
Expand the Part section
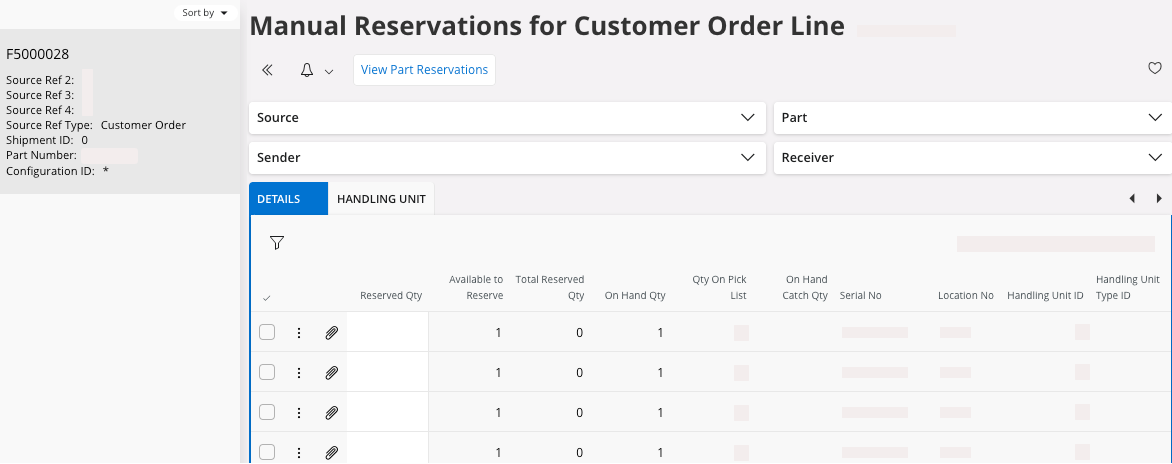[x=969, y=117]
